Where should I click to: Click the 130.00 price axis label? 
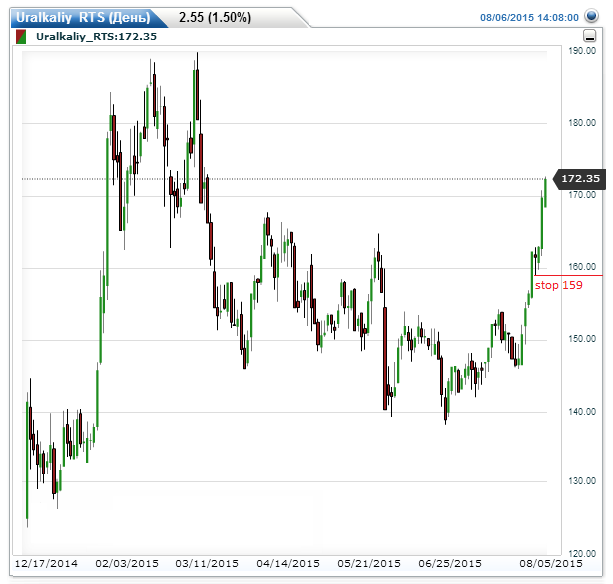click(582, 480)
